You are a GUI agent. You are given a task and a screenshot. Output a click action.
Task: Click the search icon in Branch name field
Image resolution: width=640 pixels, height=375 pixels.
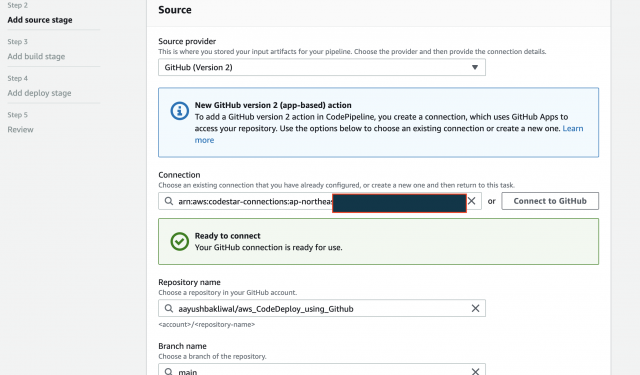point(169,371)
